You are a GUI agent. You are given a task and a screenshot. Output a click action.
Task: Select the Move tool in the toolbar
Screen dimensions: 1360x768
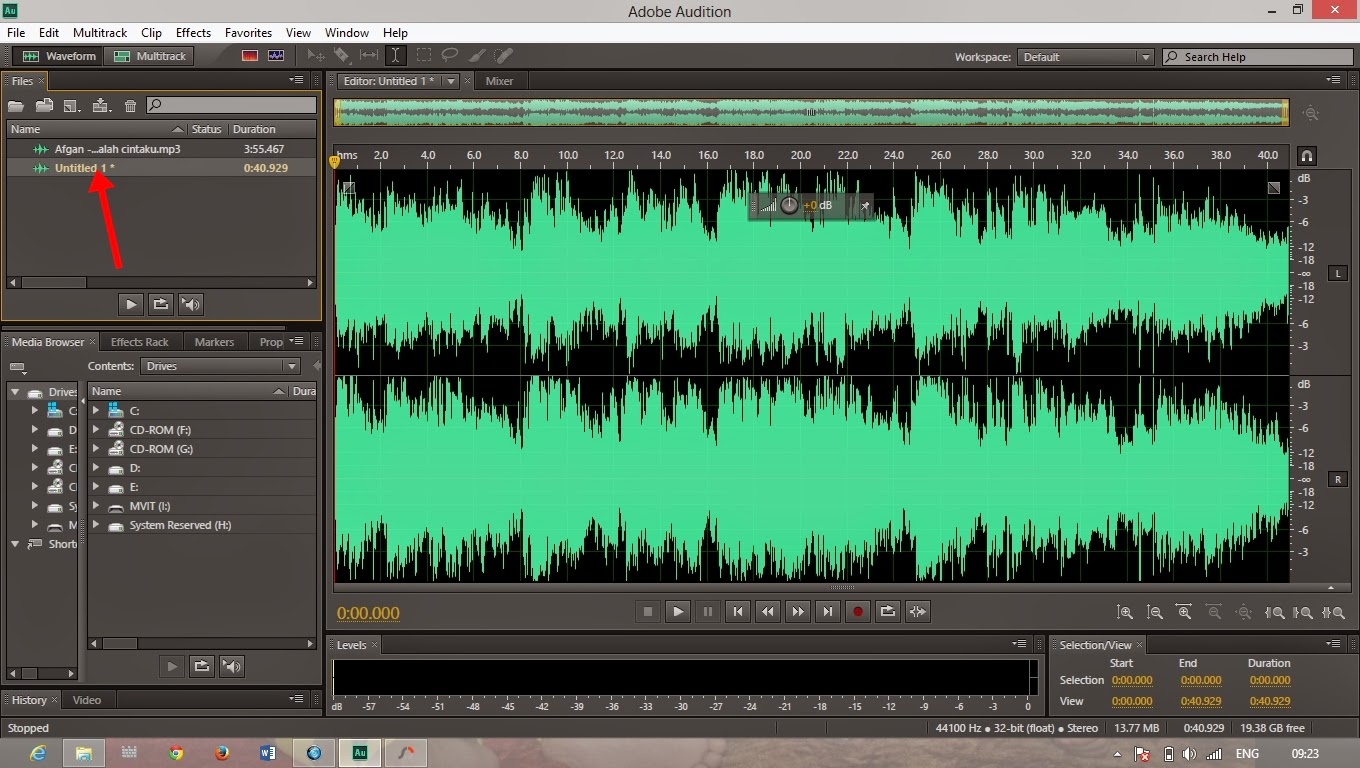(x=316, y=56)
